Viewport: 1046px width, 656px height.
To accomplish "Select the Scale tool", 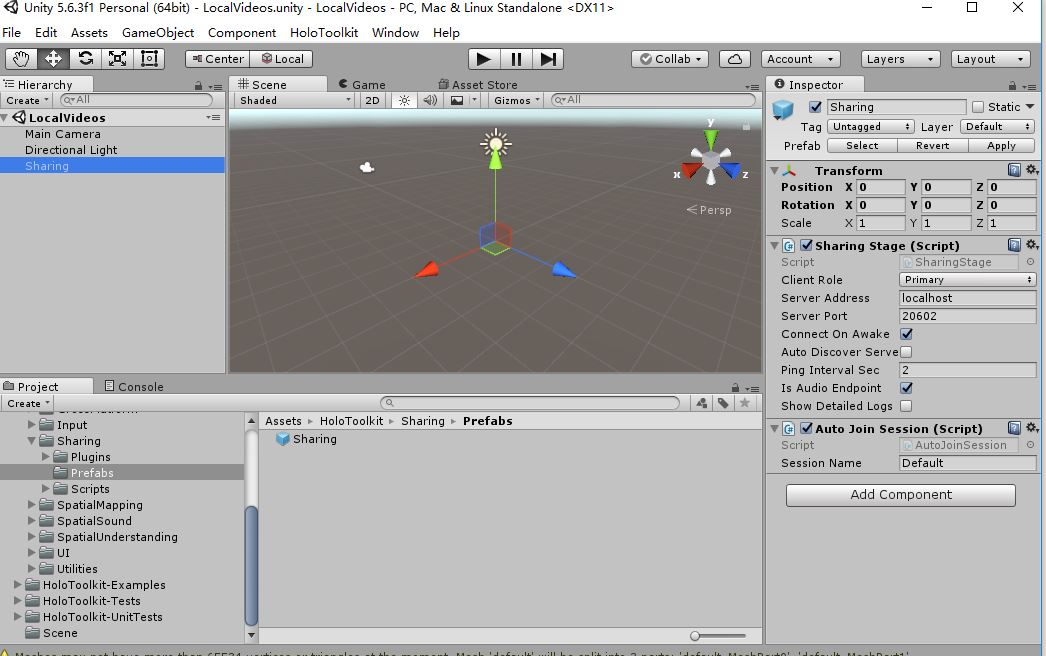I will point(117,59).
